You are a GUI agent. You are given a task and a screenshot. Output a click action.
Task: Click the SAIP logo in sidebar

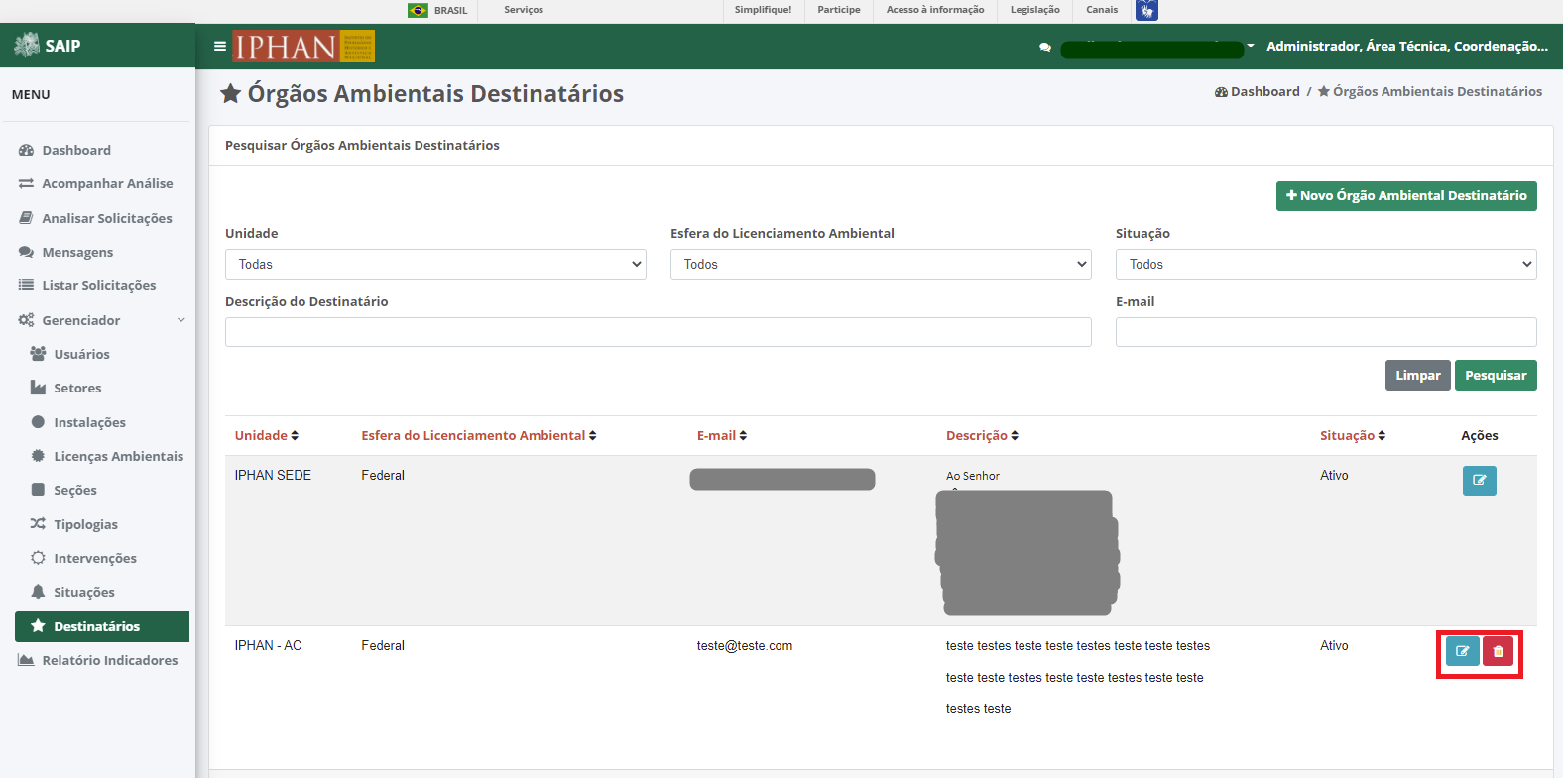[x=48, y=46]
